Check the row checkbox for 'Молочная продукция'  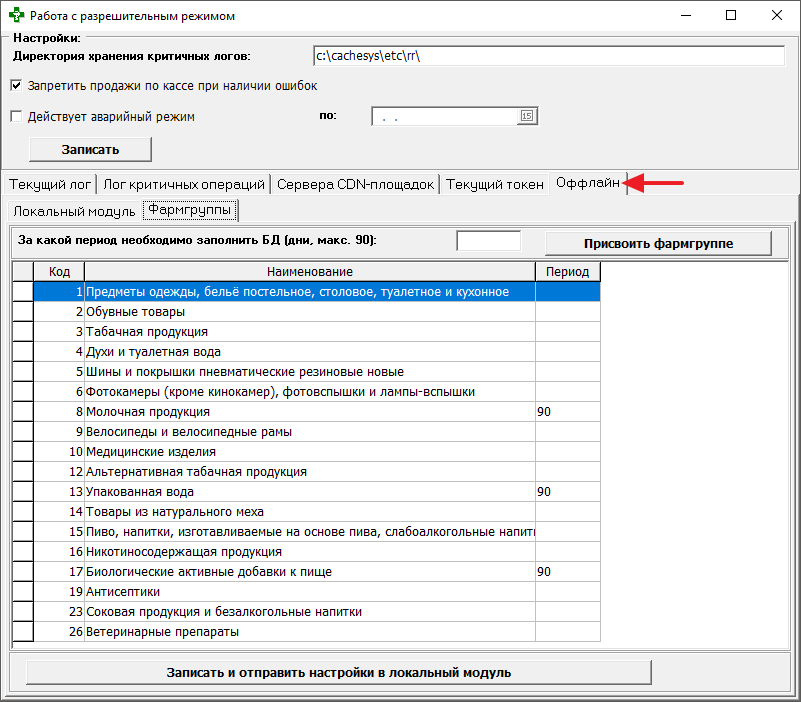tap(22, 411)
